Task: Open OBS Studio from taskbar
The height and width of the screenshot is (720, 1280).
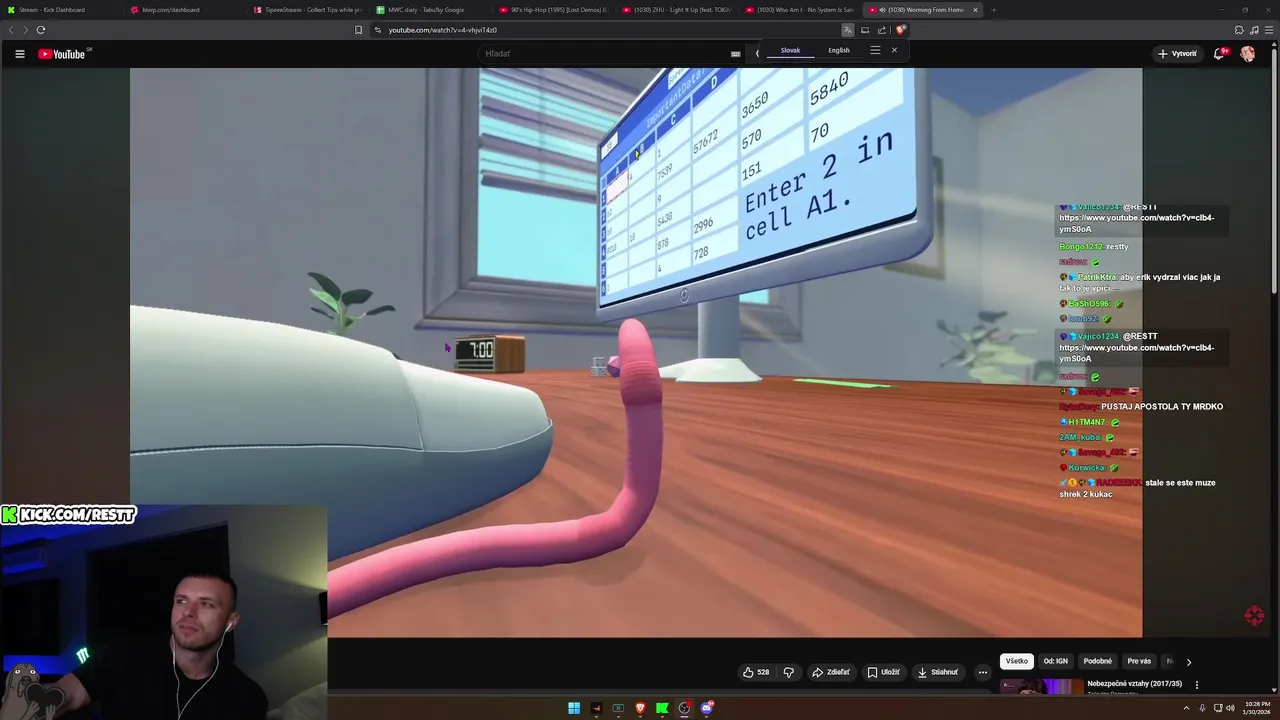Action: (x=684, y=708)
